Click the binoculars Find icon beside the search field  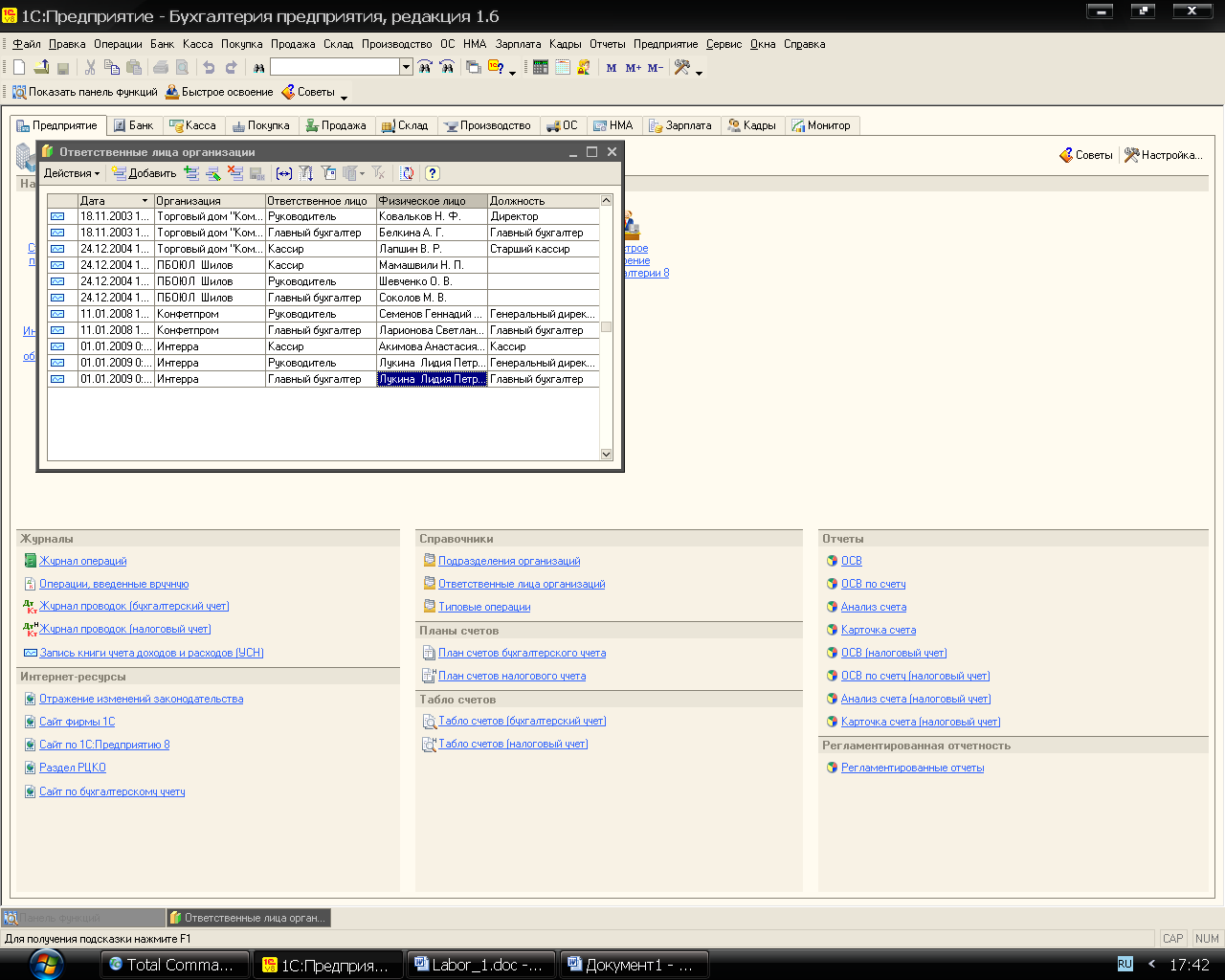(x=258, y=67)
